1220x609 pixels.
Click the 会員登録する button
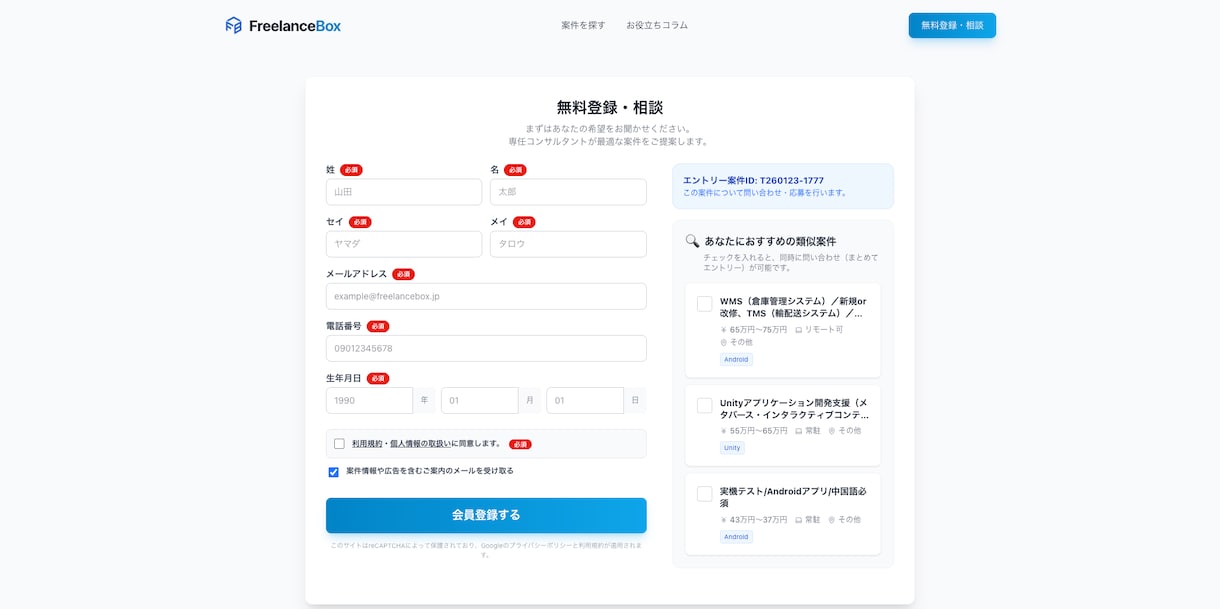pos(486,515)
